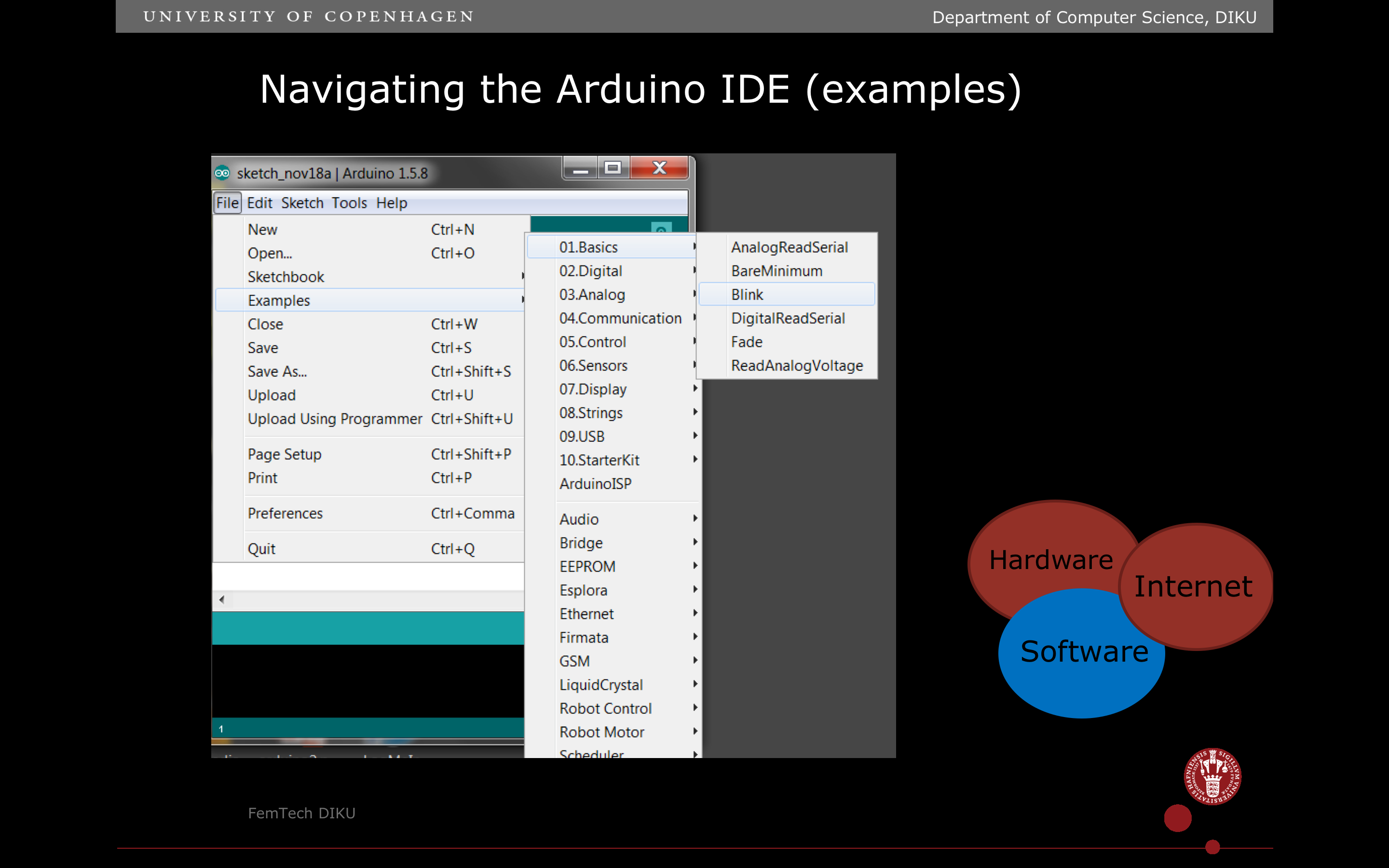Select Upload Using Programmer

(369, 419)
